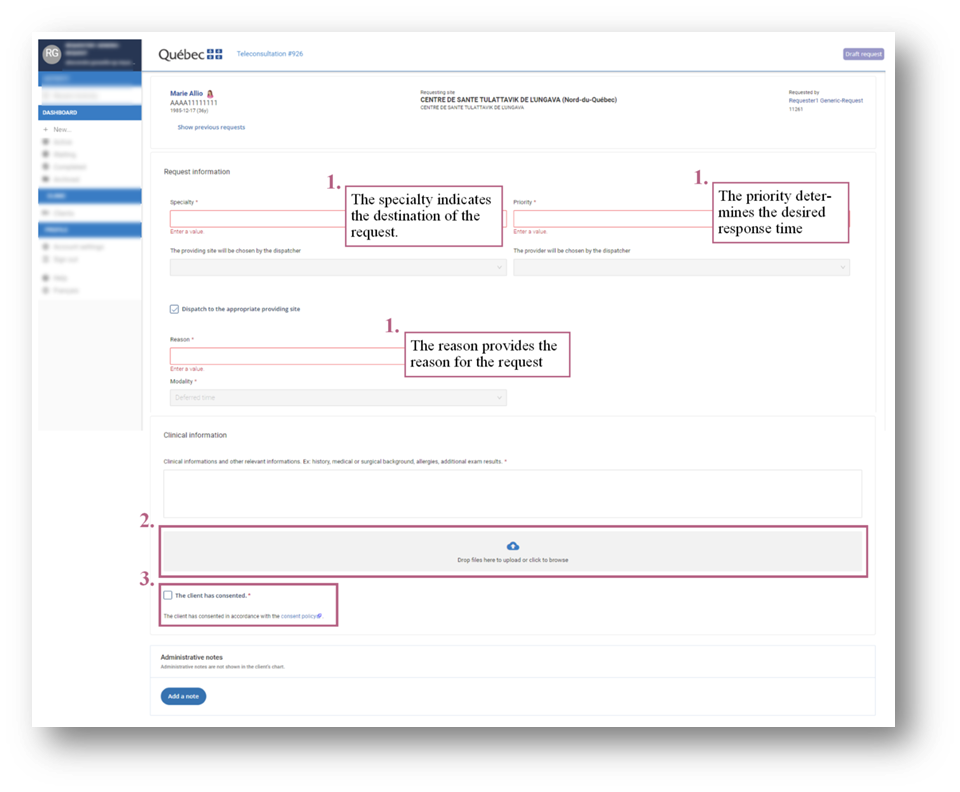960x792 pixels.
Task: Open the consent policy link
Action: tap(298, 616)
